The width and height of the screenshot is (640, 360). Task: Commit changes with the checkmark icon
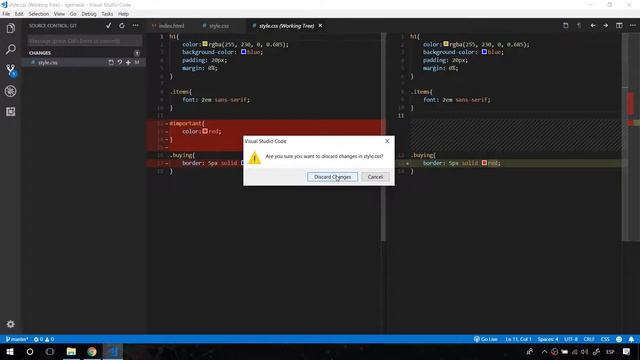(109, 26)
